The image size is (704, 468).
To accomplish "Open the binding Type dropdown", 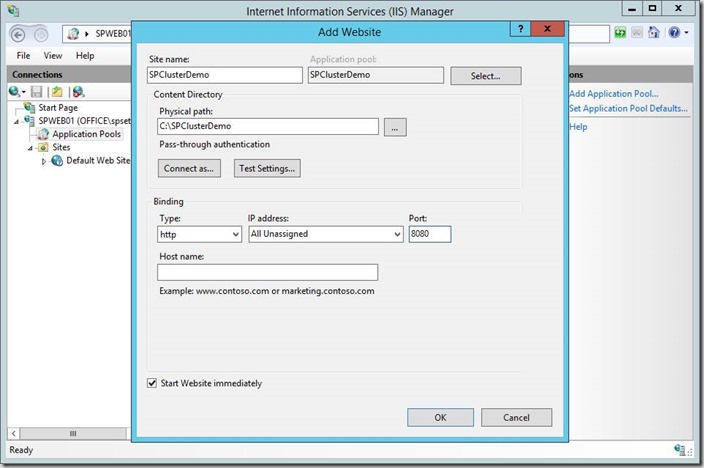I will [200, 234].
